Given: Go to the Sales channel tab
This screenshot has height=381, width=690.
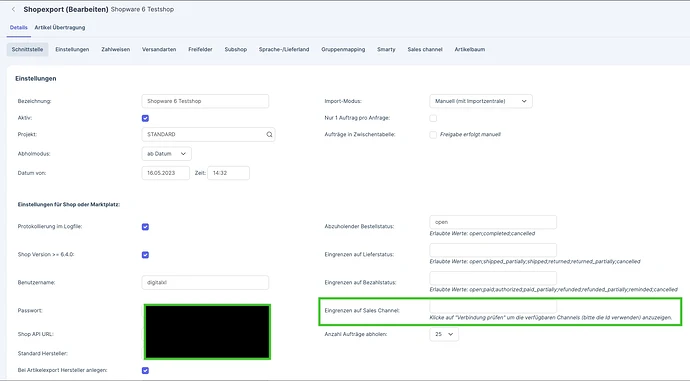Looking at the screenshot, I should (425, 50).
